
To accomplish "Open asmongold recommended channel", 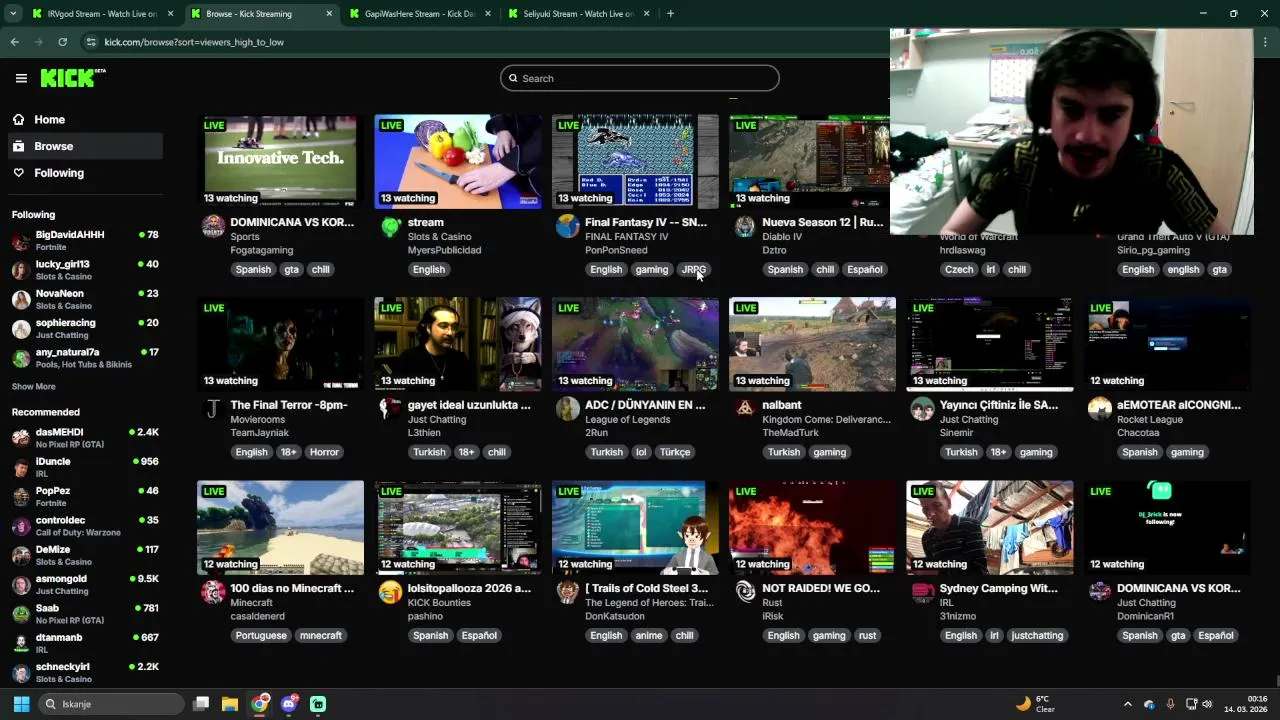I will pos(84,584).
